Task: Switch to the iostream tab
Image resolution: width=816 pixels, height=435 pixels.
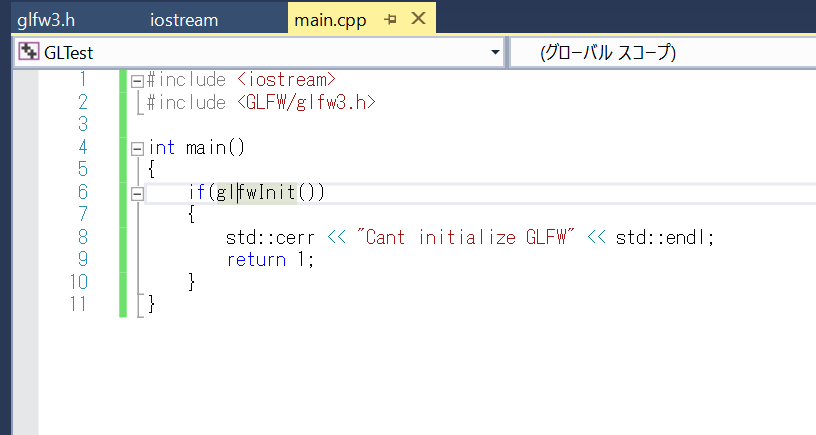Action: pyautogui.click(x=184, y=20)
